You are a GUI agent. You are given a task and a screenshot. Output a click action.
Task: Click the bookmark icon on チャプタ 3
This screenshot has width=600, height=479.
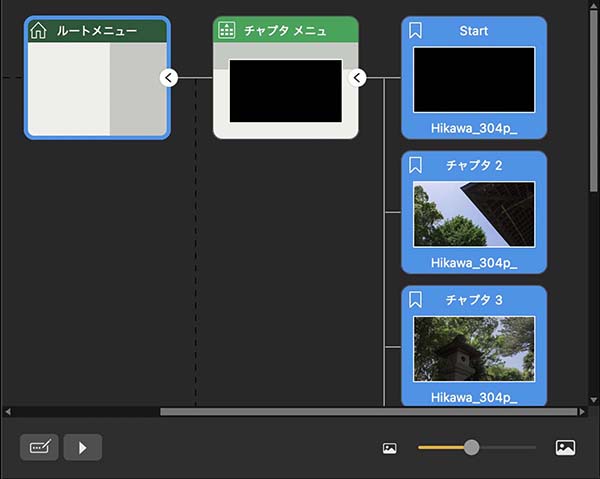click(x=416, y=299)
